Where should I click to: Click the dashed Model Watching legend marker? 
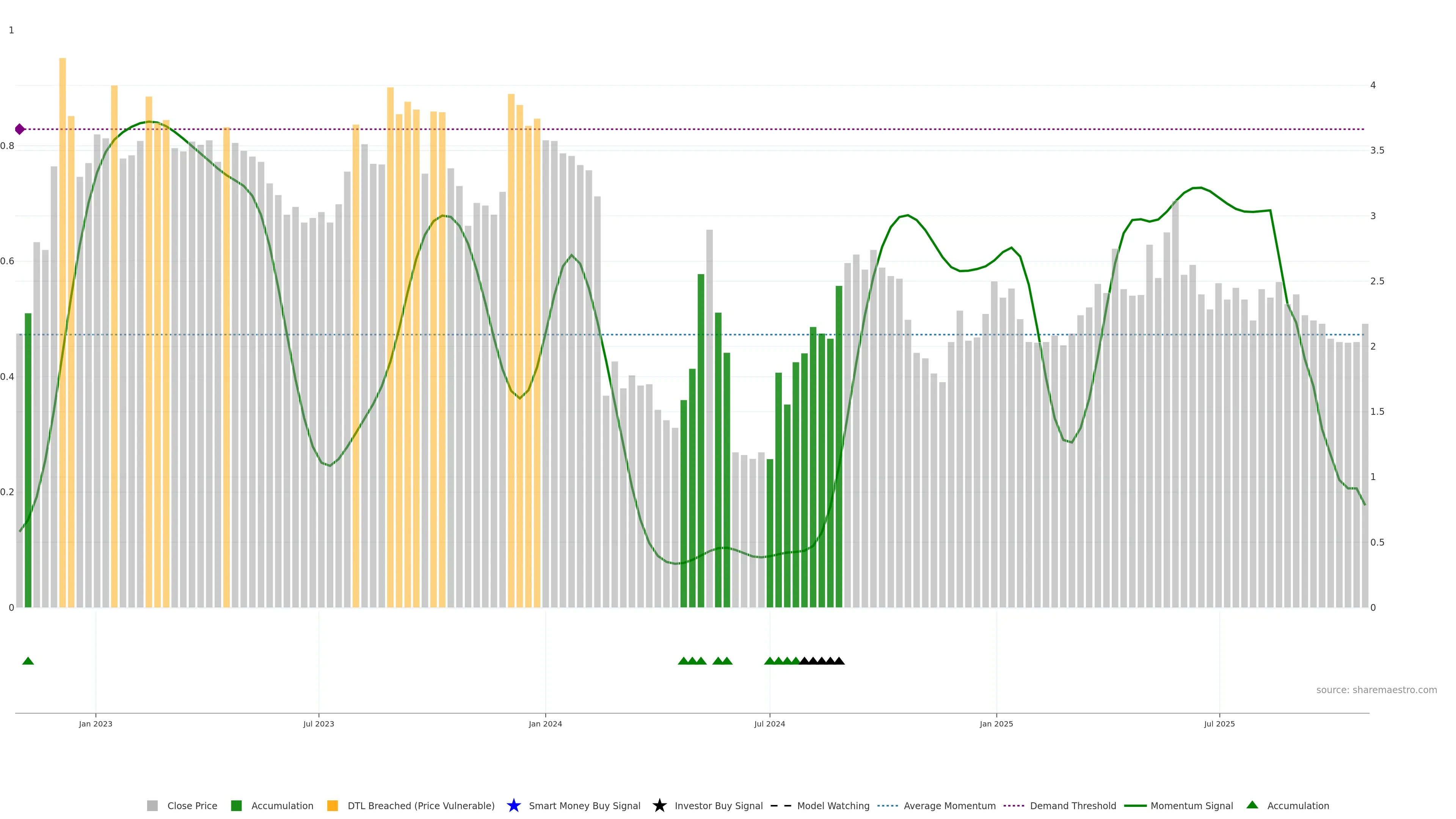781,805
